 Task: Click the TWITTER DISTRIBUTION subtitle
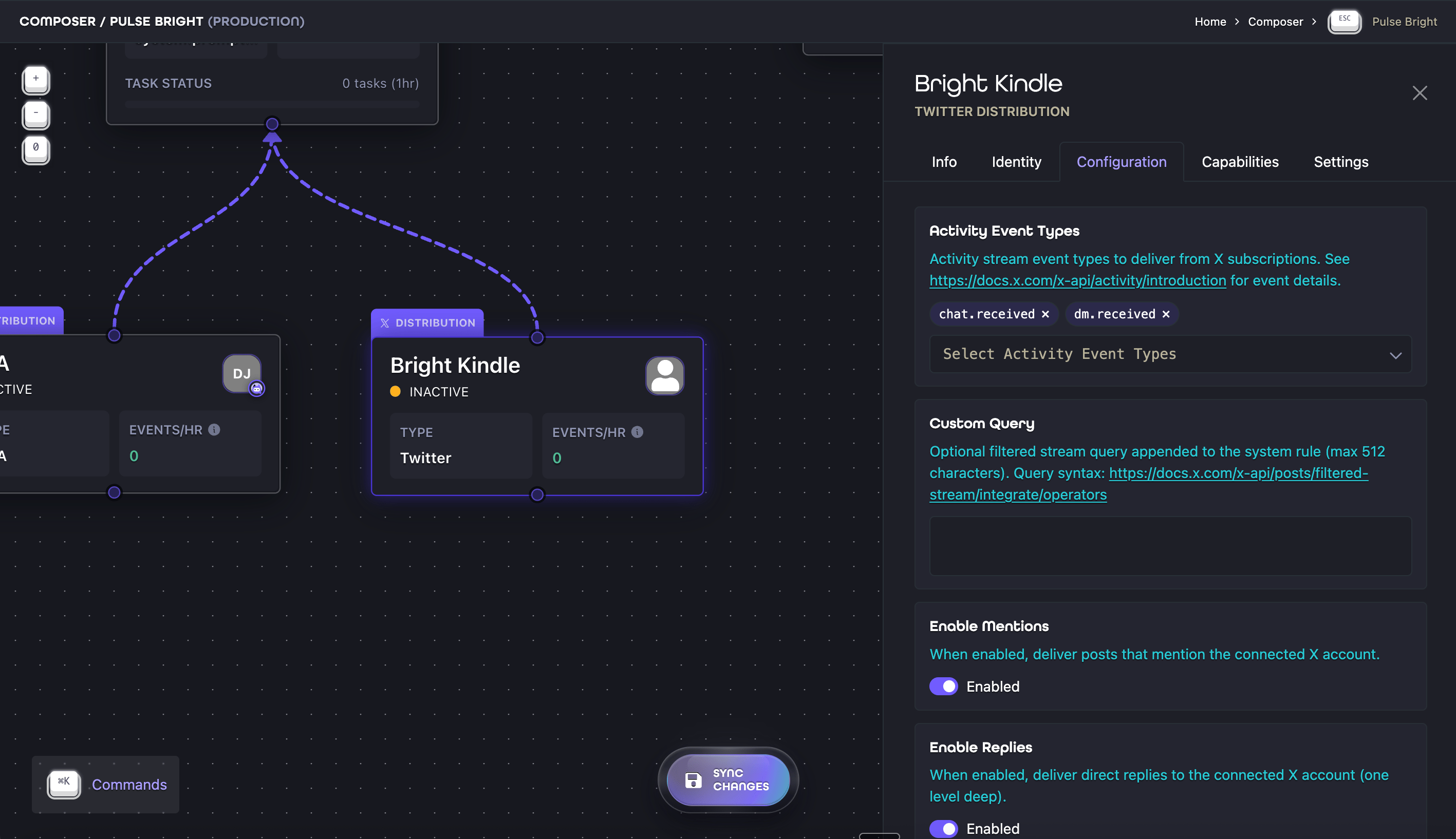[992, 111]
